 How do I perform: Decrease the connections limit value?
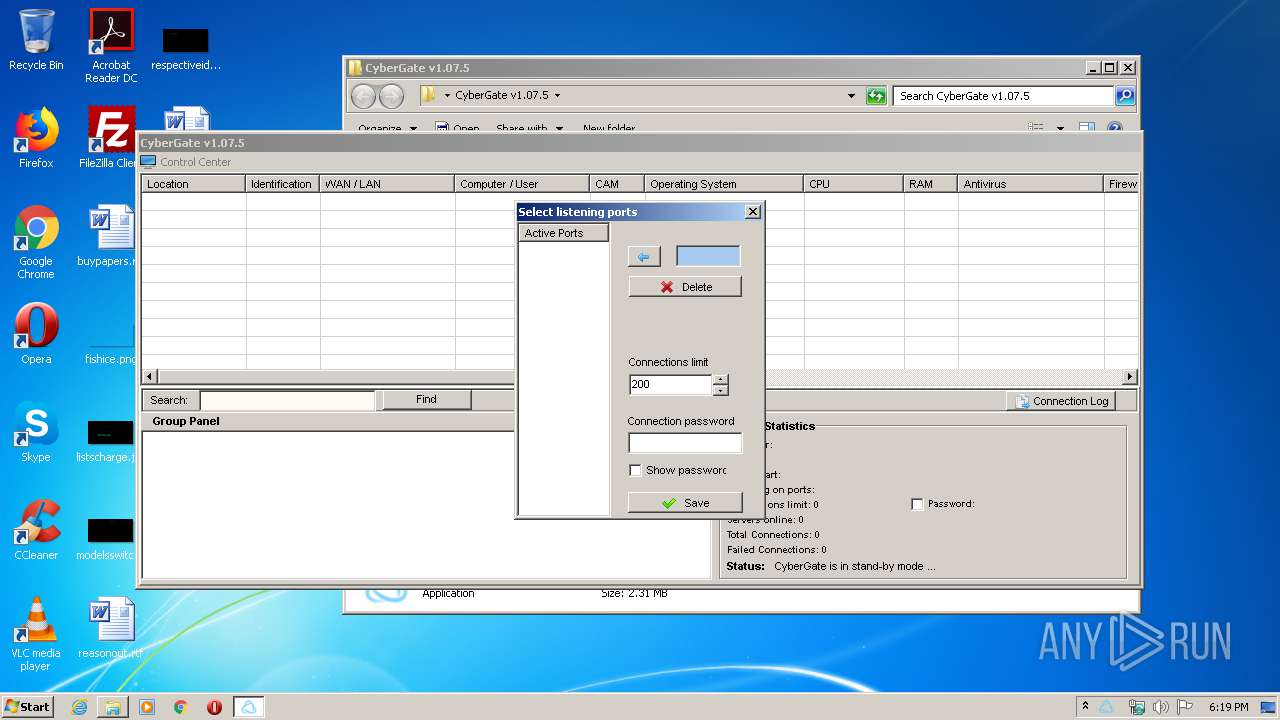pos(721,390)
